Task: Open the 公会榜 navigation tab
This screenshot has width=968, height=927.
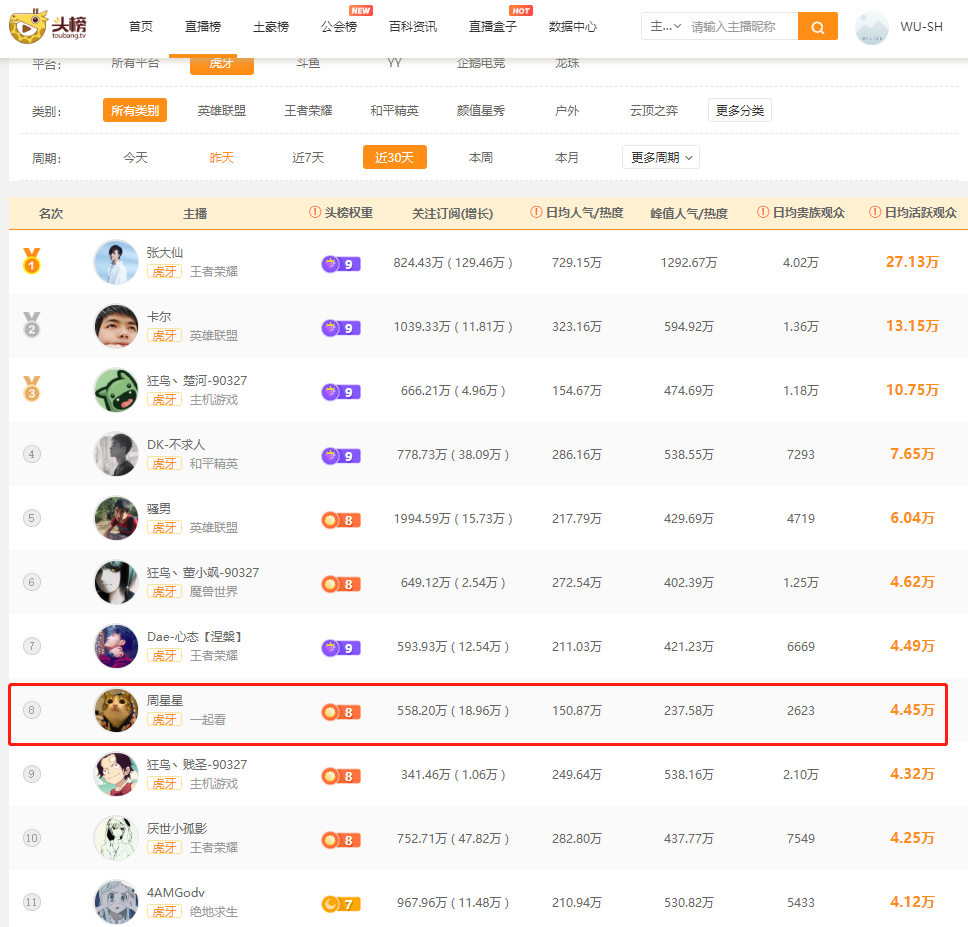Action: [x=339, y=27]
